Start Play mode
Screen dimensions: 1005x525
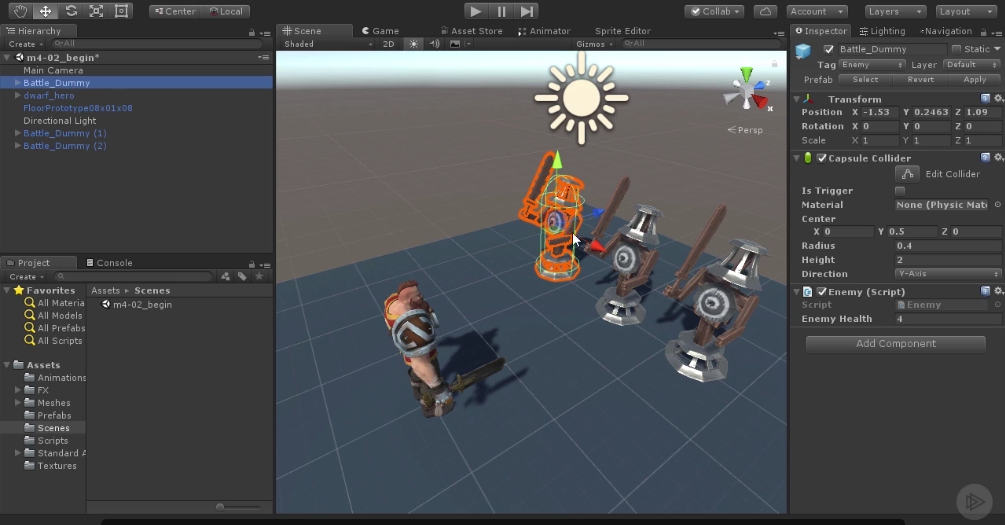coord(476,11)
